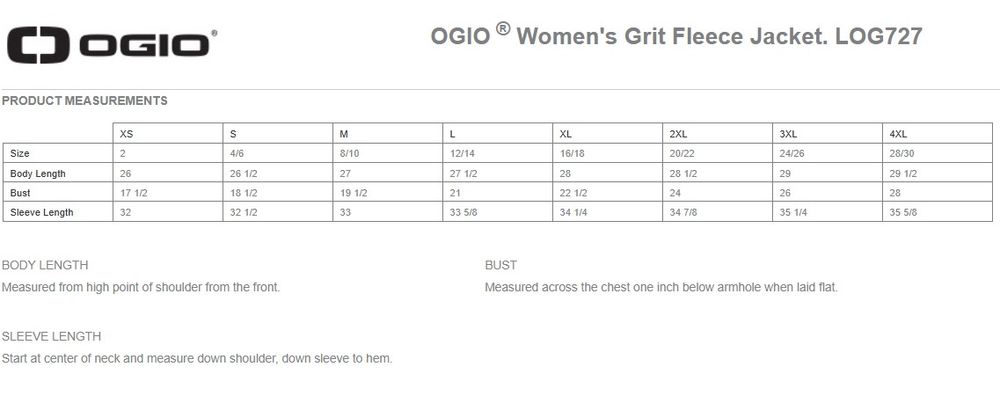Click the 28/30 size cell

click(x=938, y=154)
